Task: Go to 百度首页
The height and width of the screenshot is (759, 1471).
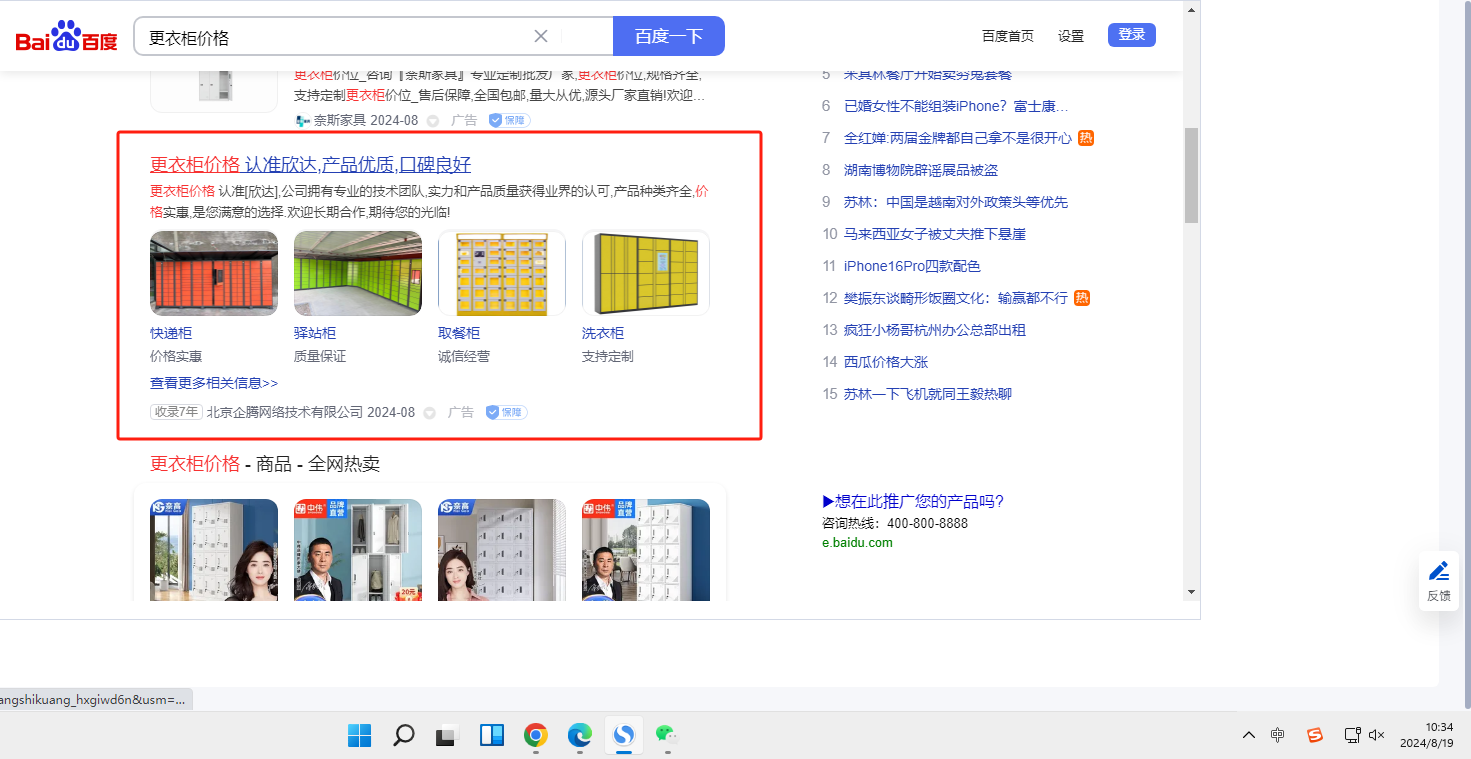Action: 1008,36
